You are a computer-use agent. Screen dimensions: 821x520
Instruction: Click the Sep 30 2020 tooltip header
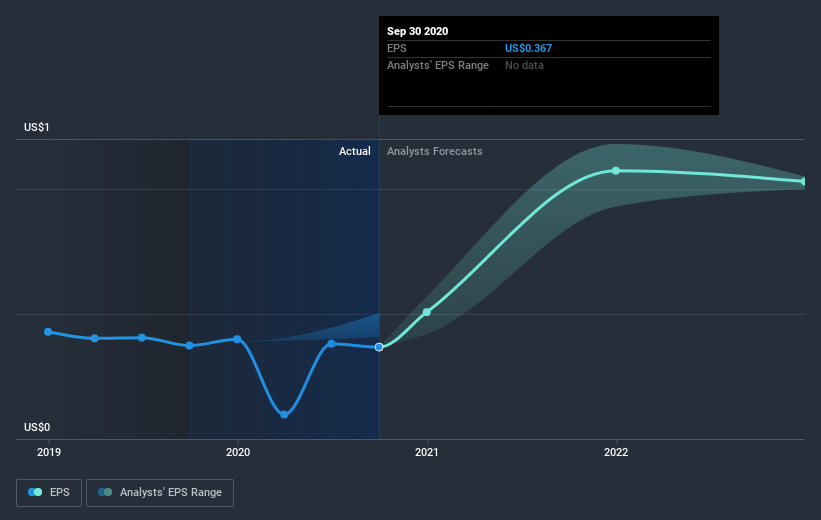(x=418, y=31)
